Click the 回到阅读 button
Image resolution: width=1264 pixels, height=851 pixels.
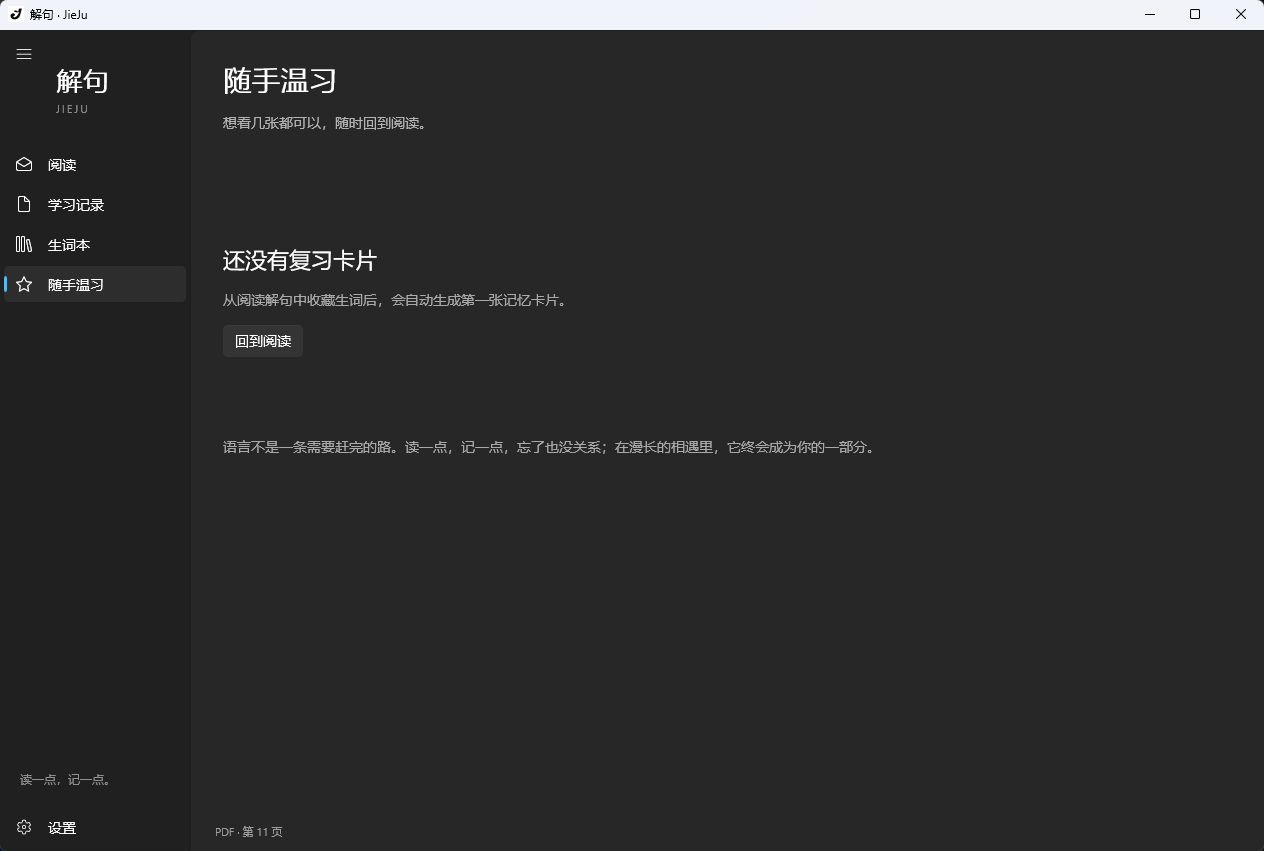pyautogui.click(x=263, y=341)
